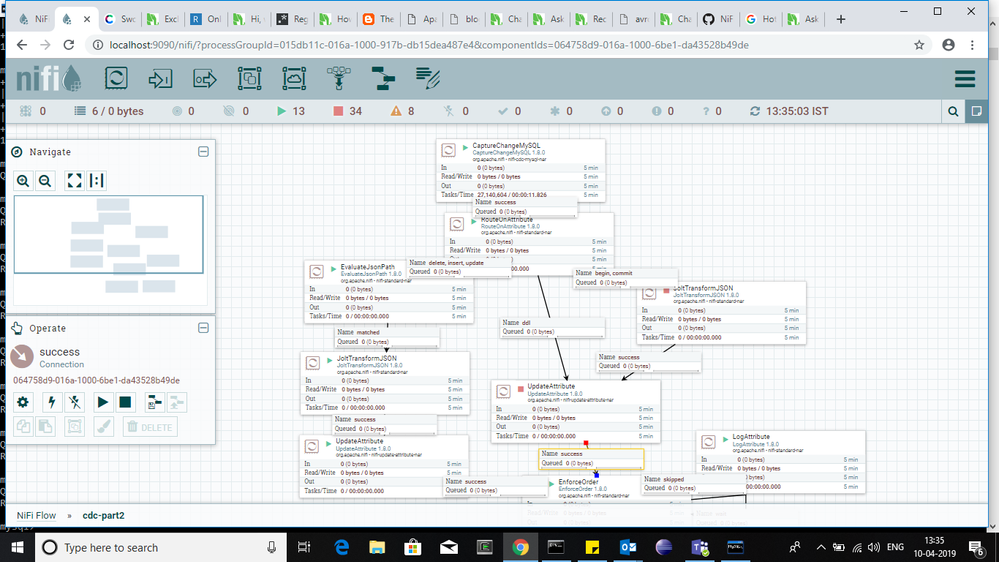This screenshot has width=999, height=562.
Task: Open the global hamburger menu
Action: 965,79
